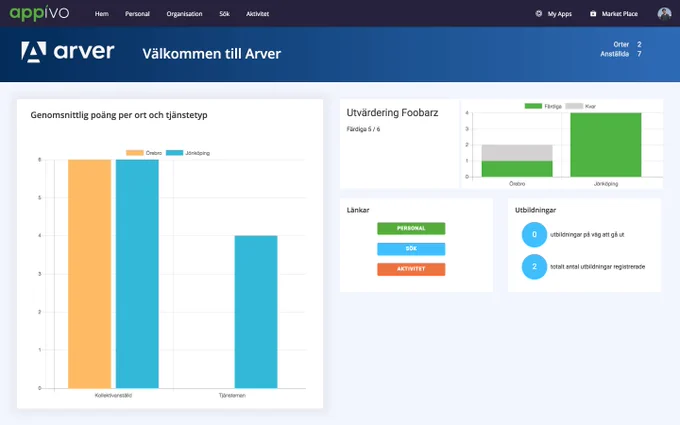This screenshot has height=425, width=680.
Task: Click the green Jönköping bar in Utvärdering chart
Action: pyautogui.click(x=605, y=144)
